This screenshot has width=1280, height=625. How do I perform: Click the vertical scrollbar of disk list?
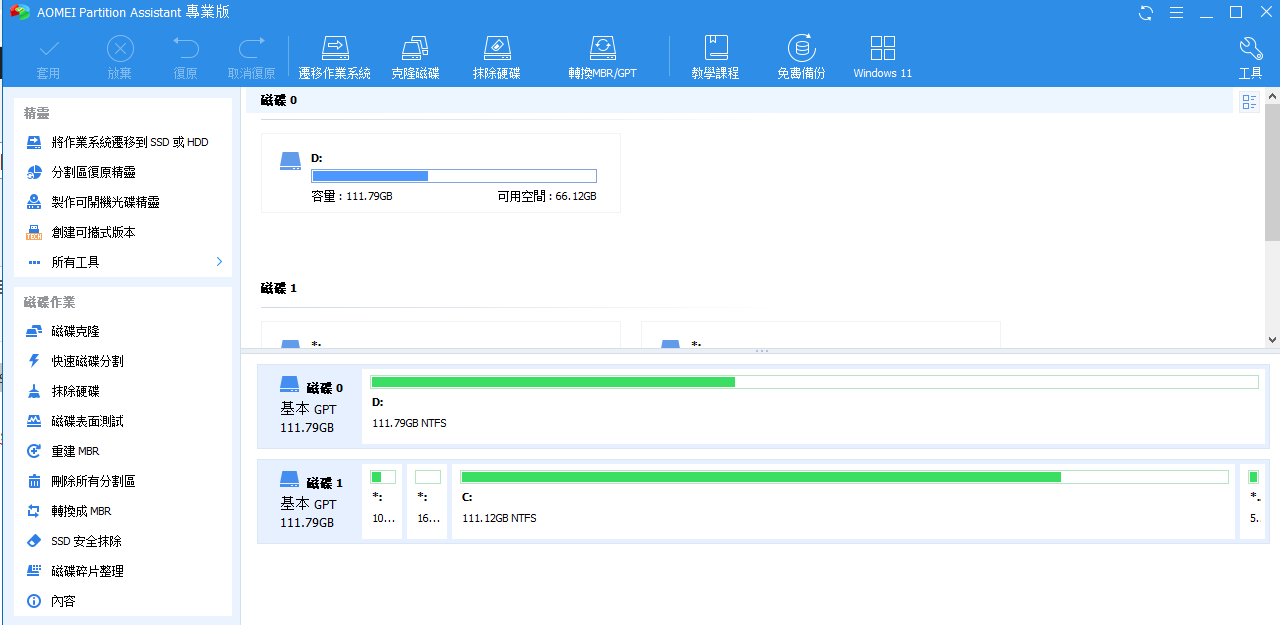pyautogui.click(x=1272, y=170)
